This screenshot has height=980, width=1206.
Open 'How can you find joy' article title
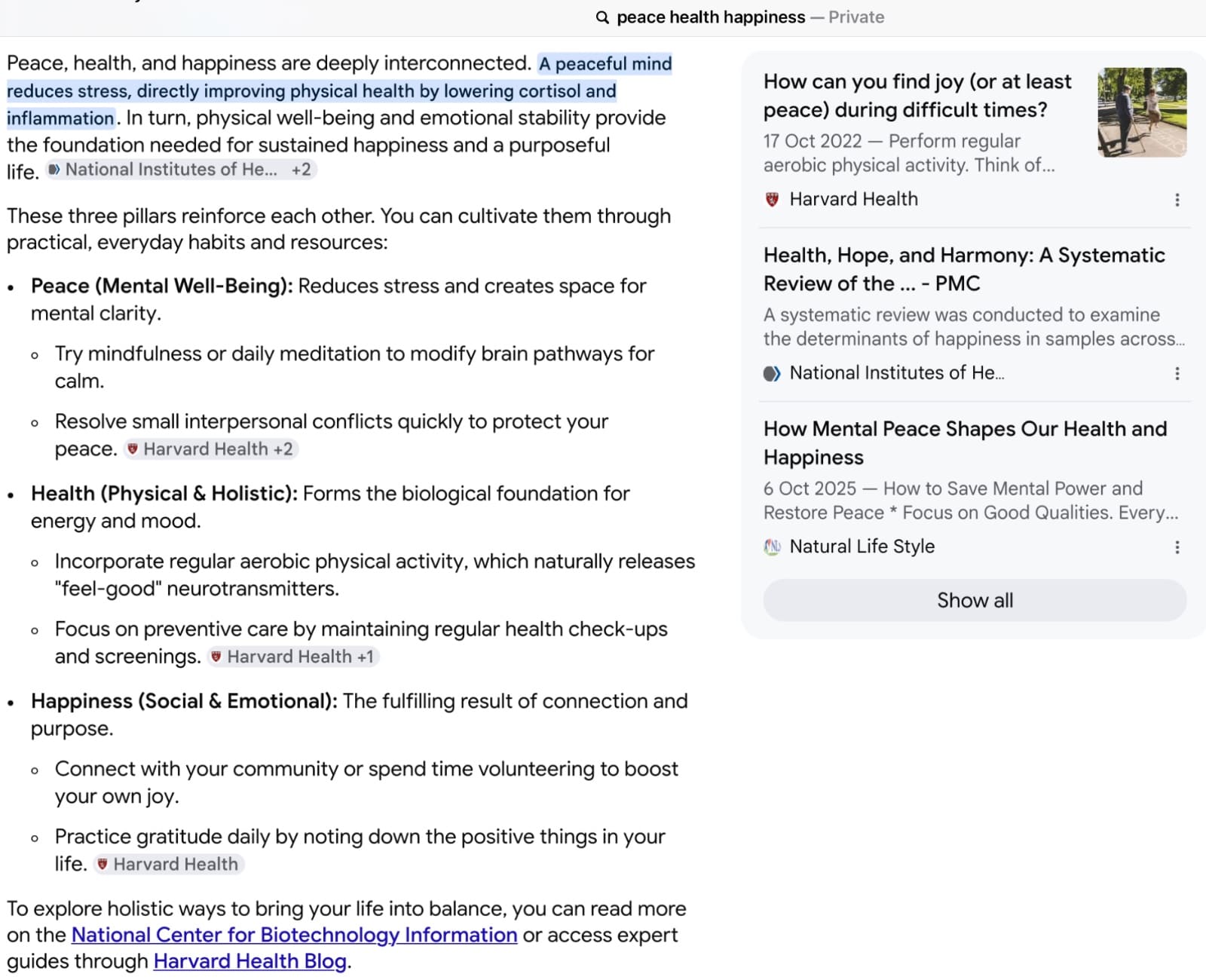coord(917,96)
